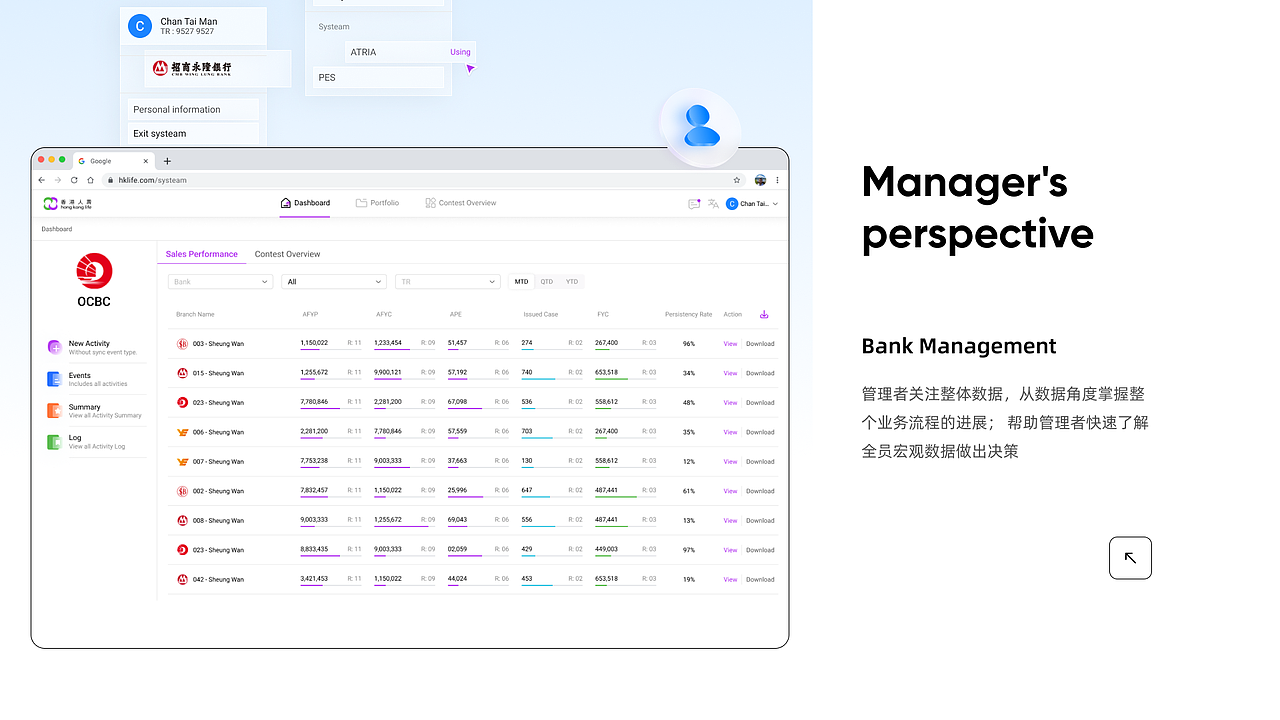Screen dimensions: 1280x720
Task: Click the language translation icon
Action: (x=713, y=203)
